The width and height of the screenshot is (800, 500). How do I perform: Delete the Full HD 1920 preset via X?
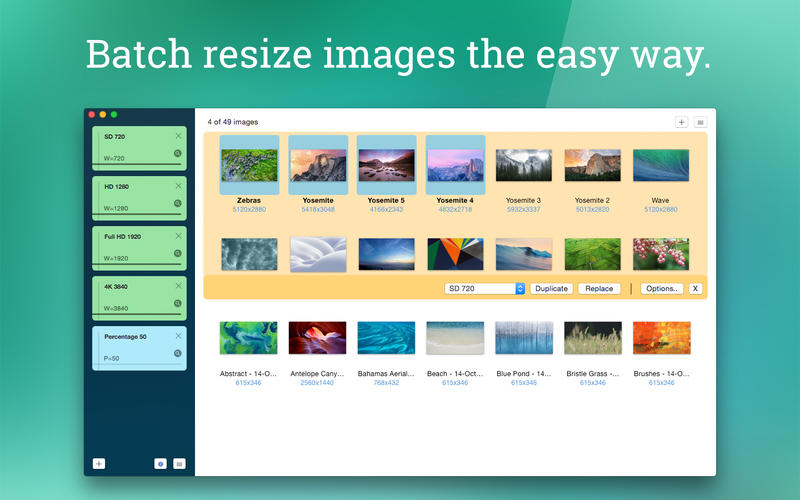coord(179,236)
